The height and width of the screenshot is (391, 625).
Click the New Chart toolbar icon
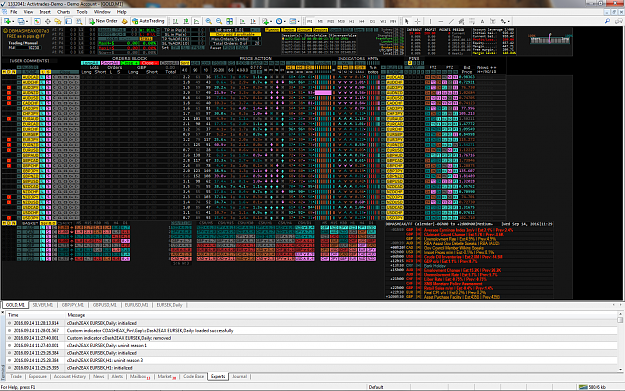7,21
